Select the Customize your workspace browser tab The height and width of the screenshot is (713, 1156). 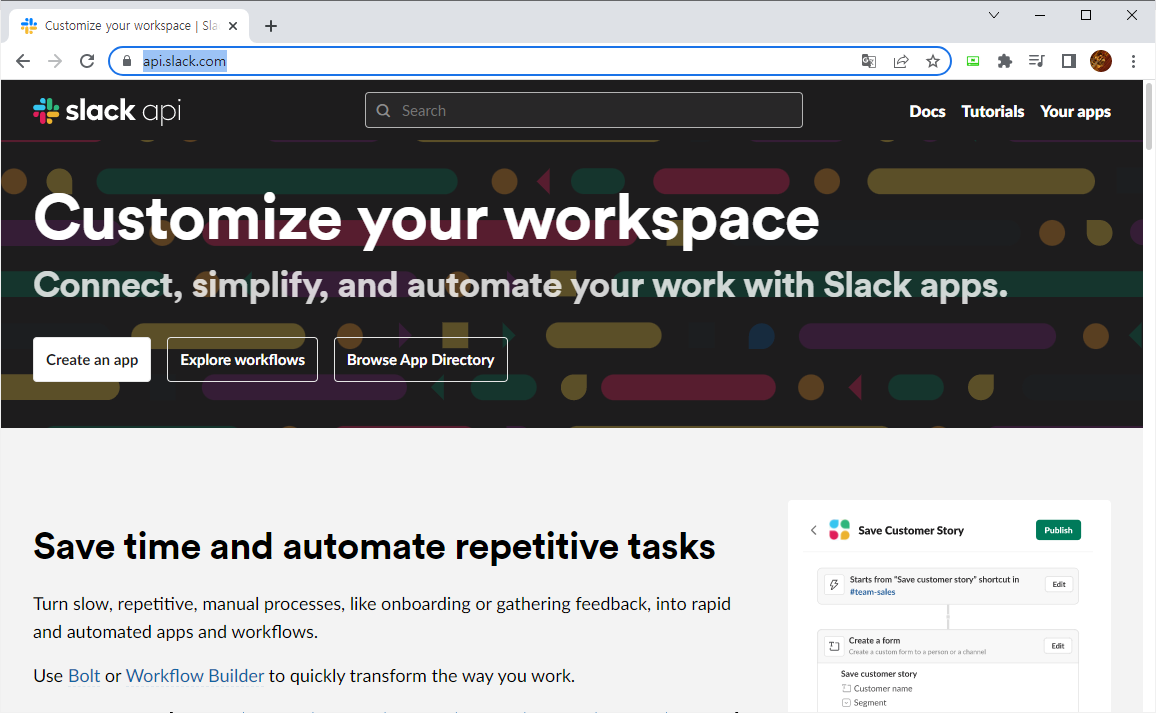[x=130, y=26]
